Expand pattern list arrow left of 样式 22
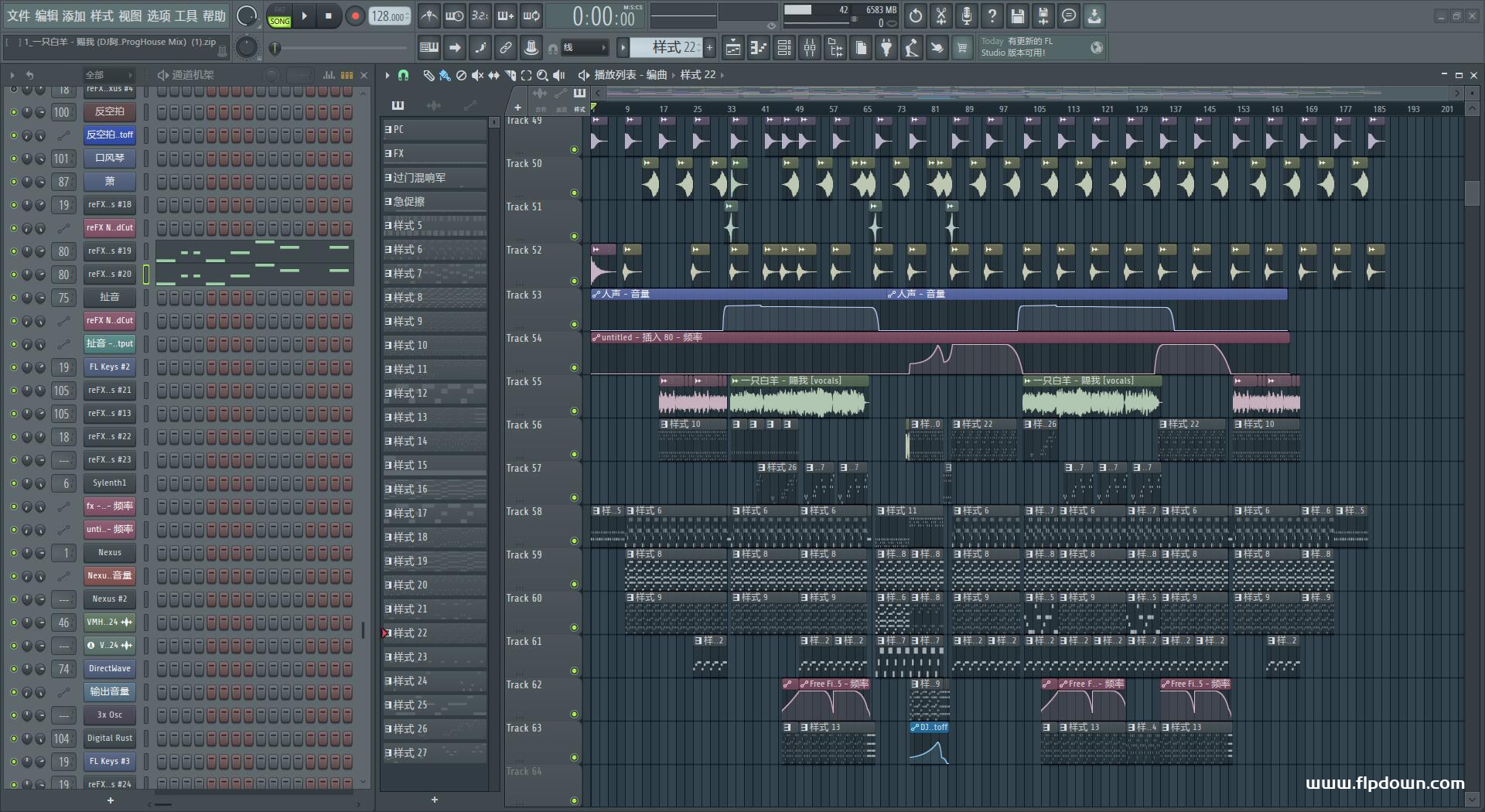Screen dimensions: 1485x812 click(623, 48)
